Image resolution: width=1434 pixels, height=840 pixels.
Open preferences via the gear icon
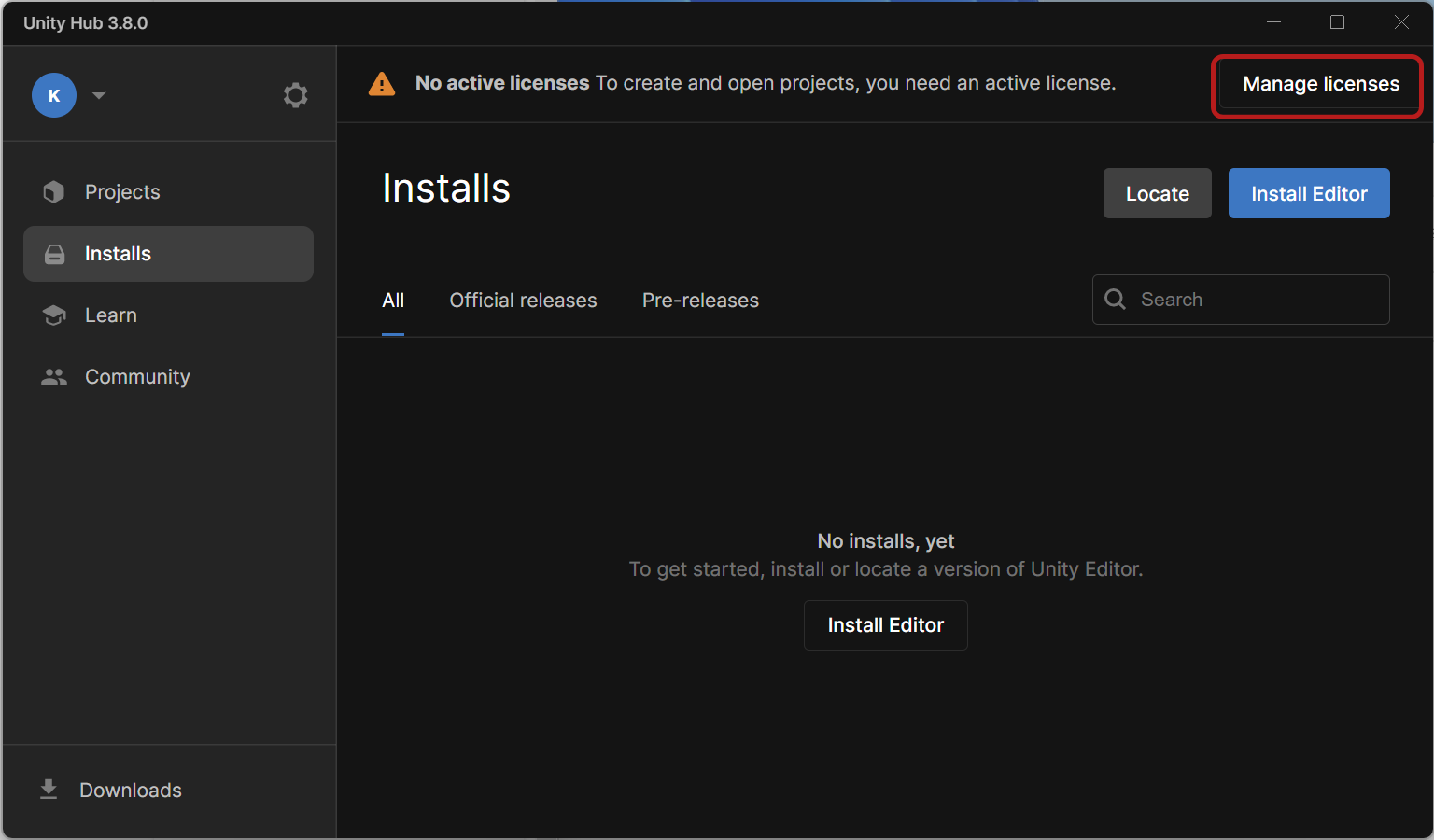(296, 95)
